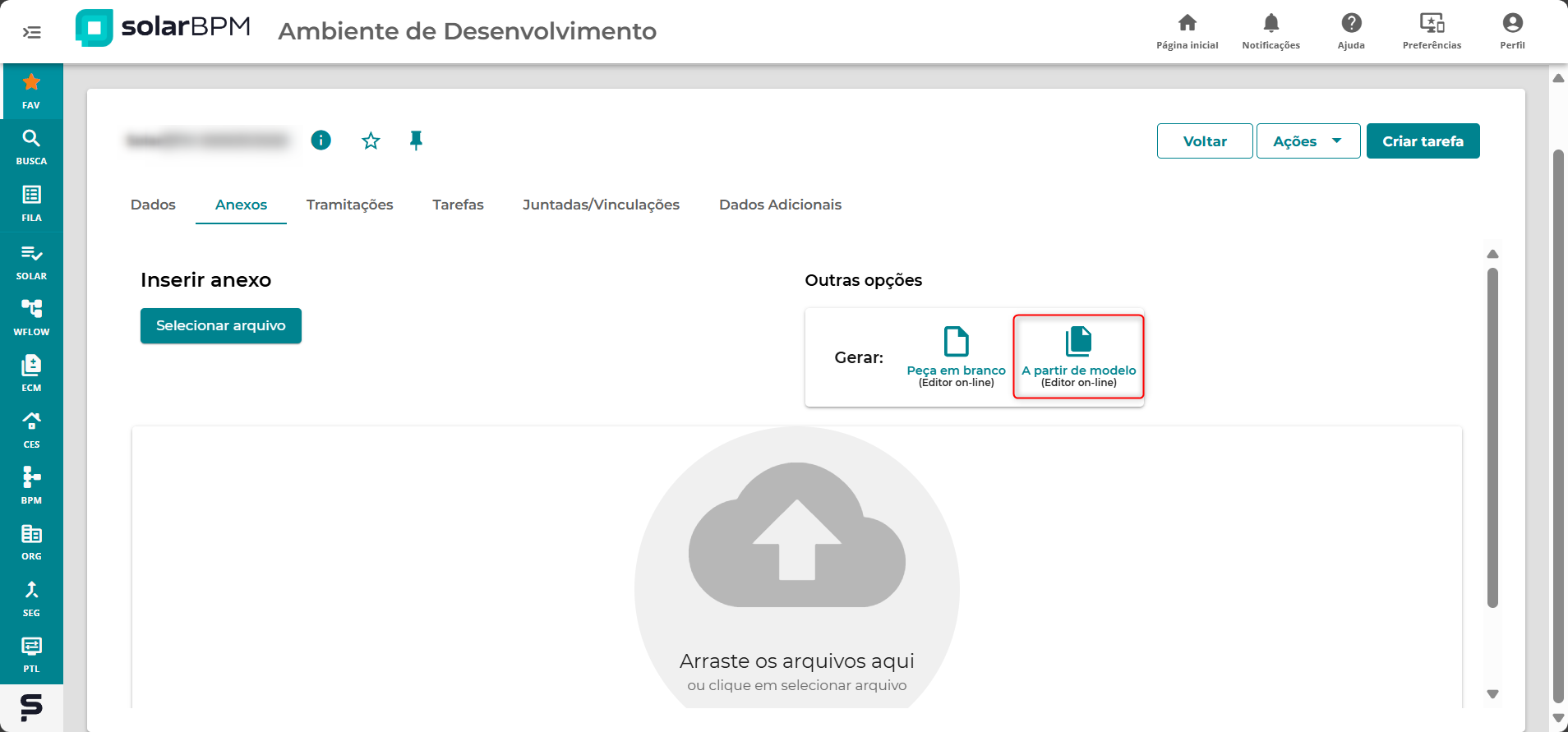Click the inner panel vertical scrollbar
1568x732 pixels.
tap(1492, 437)
